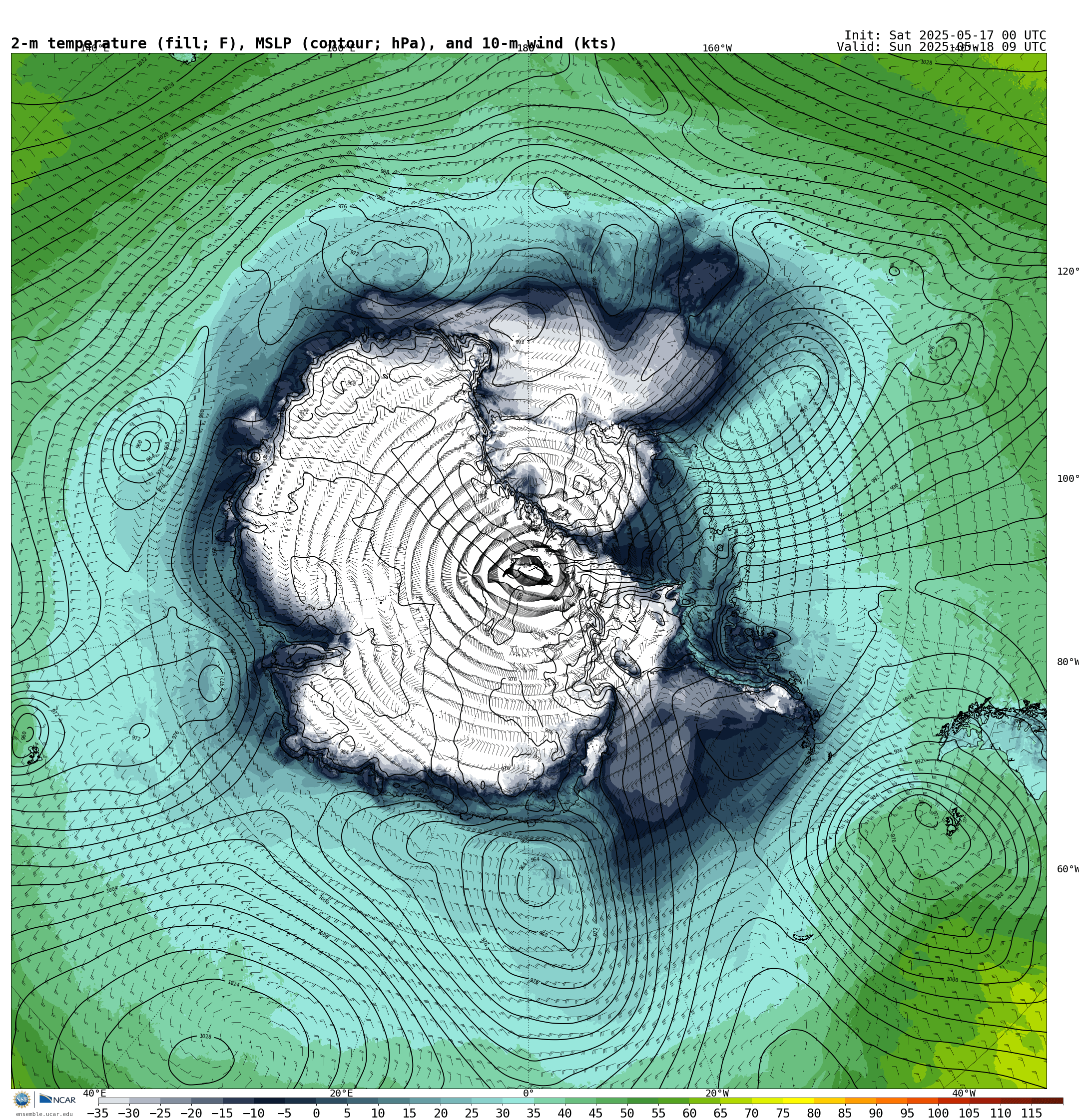Pick the light gray -35 to -30 colorbar segment

tap(114, 1101)
